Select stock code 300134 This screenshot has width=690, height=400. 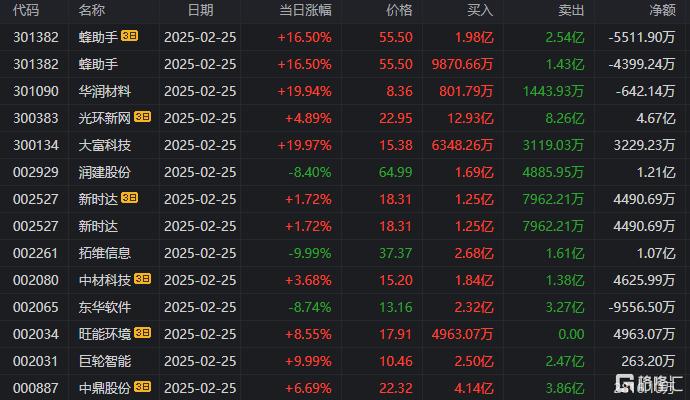(x=36, y=145)
